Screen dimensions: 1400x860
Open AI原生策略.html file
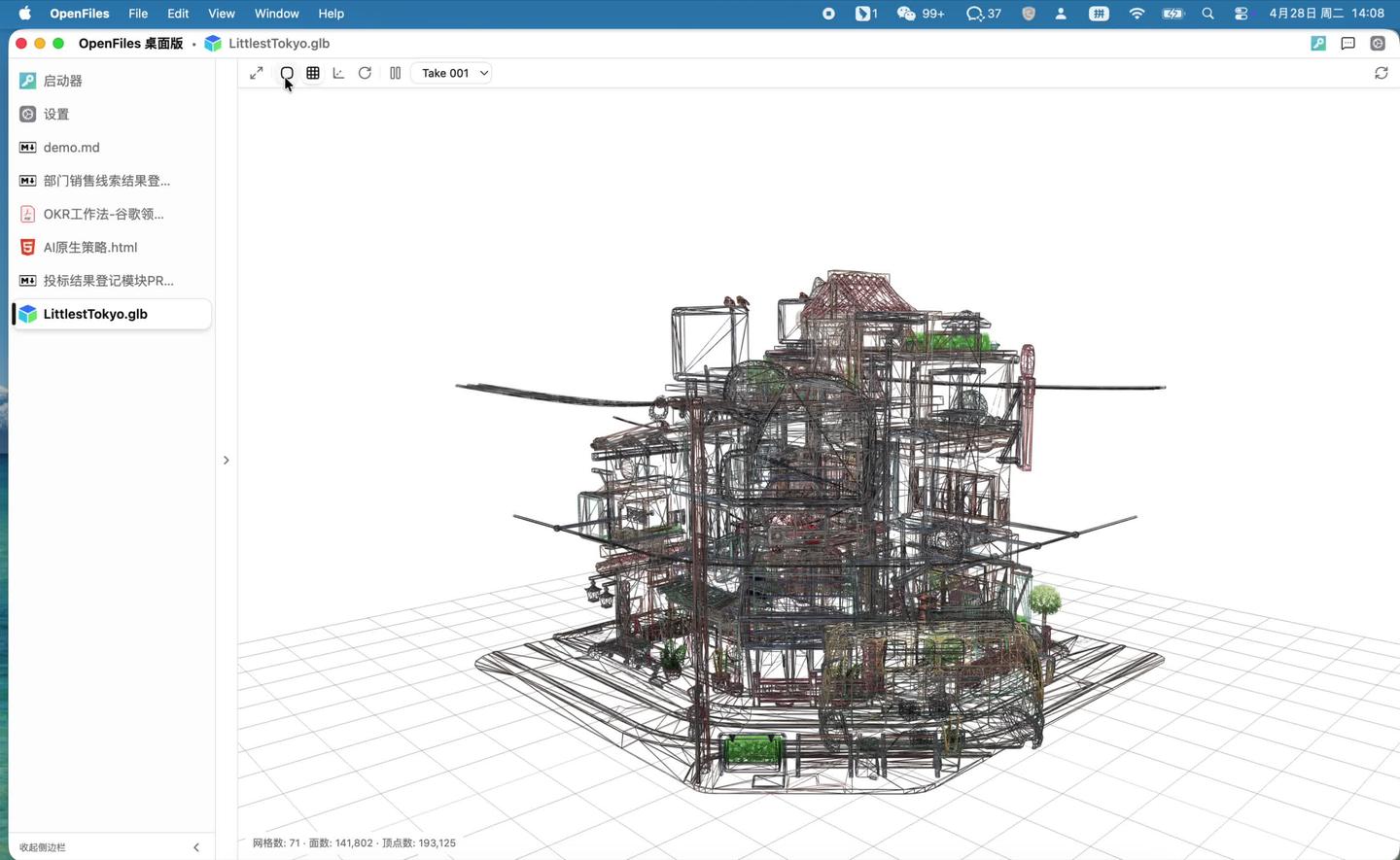coord(110,247)
